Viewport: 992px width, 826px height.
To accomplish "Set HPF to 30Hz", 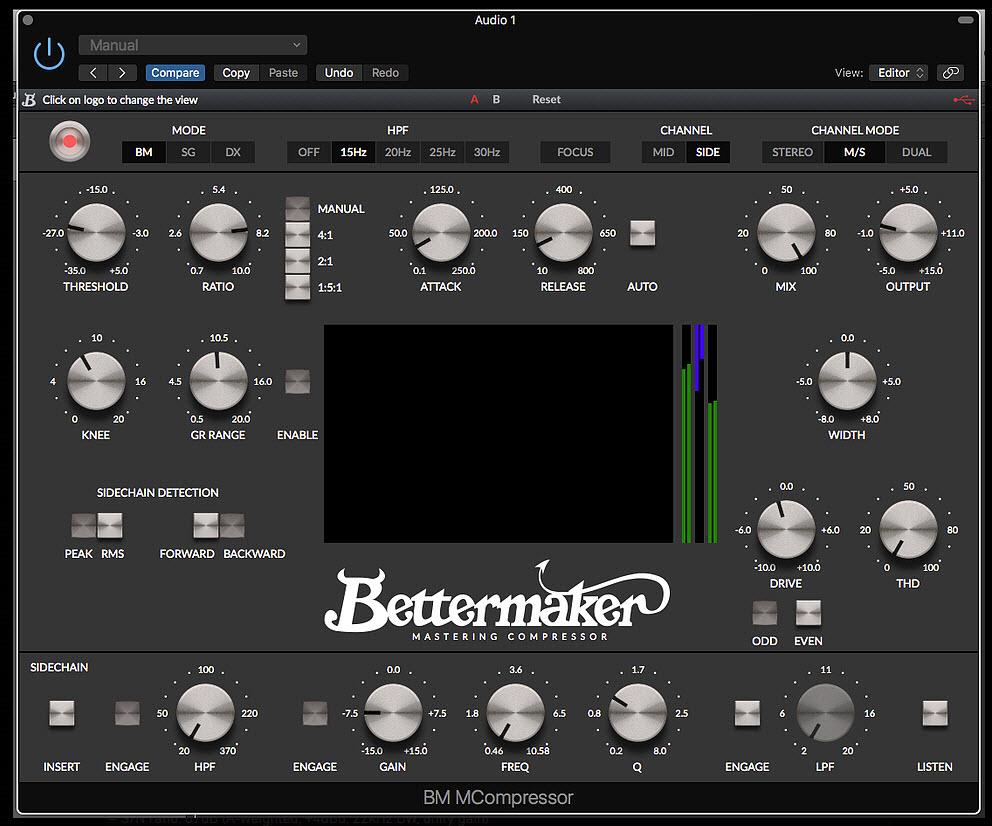I will (x=485, y=152).
